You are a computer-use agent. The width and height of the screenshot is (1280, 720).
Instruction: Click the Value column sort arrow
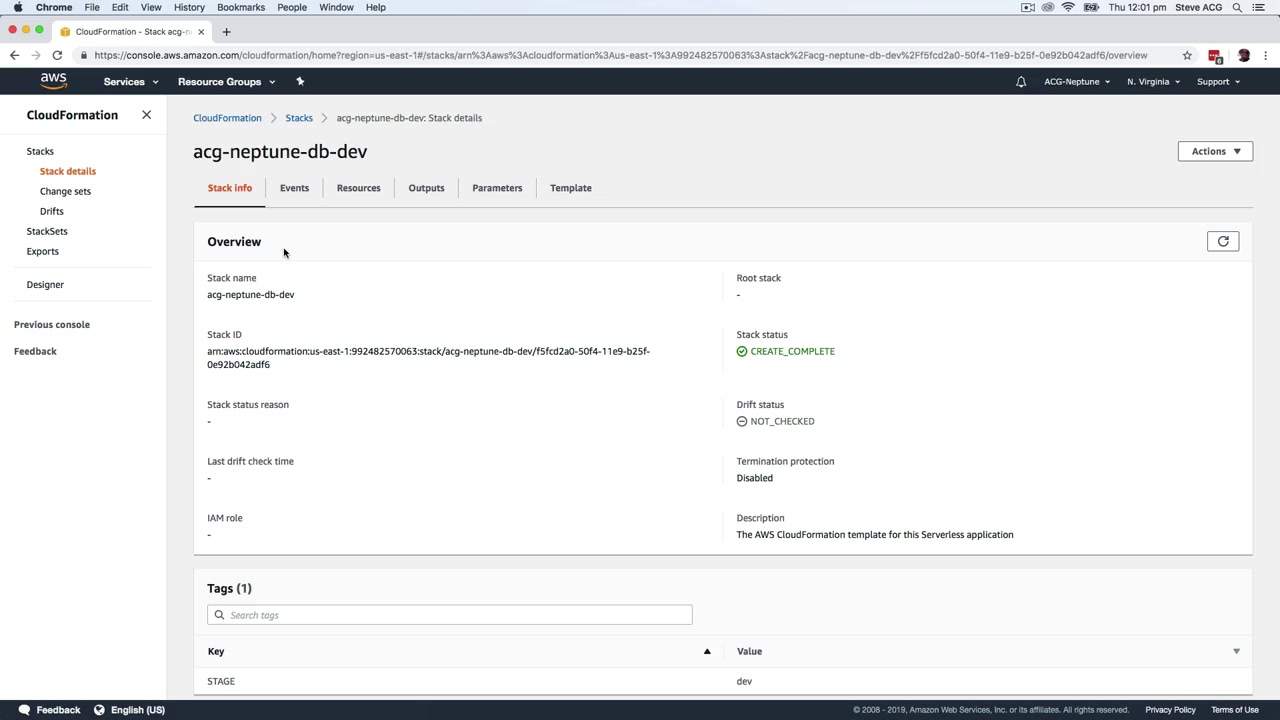click(x=1236, y=651)
